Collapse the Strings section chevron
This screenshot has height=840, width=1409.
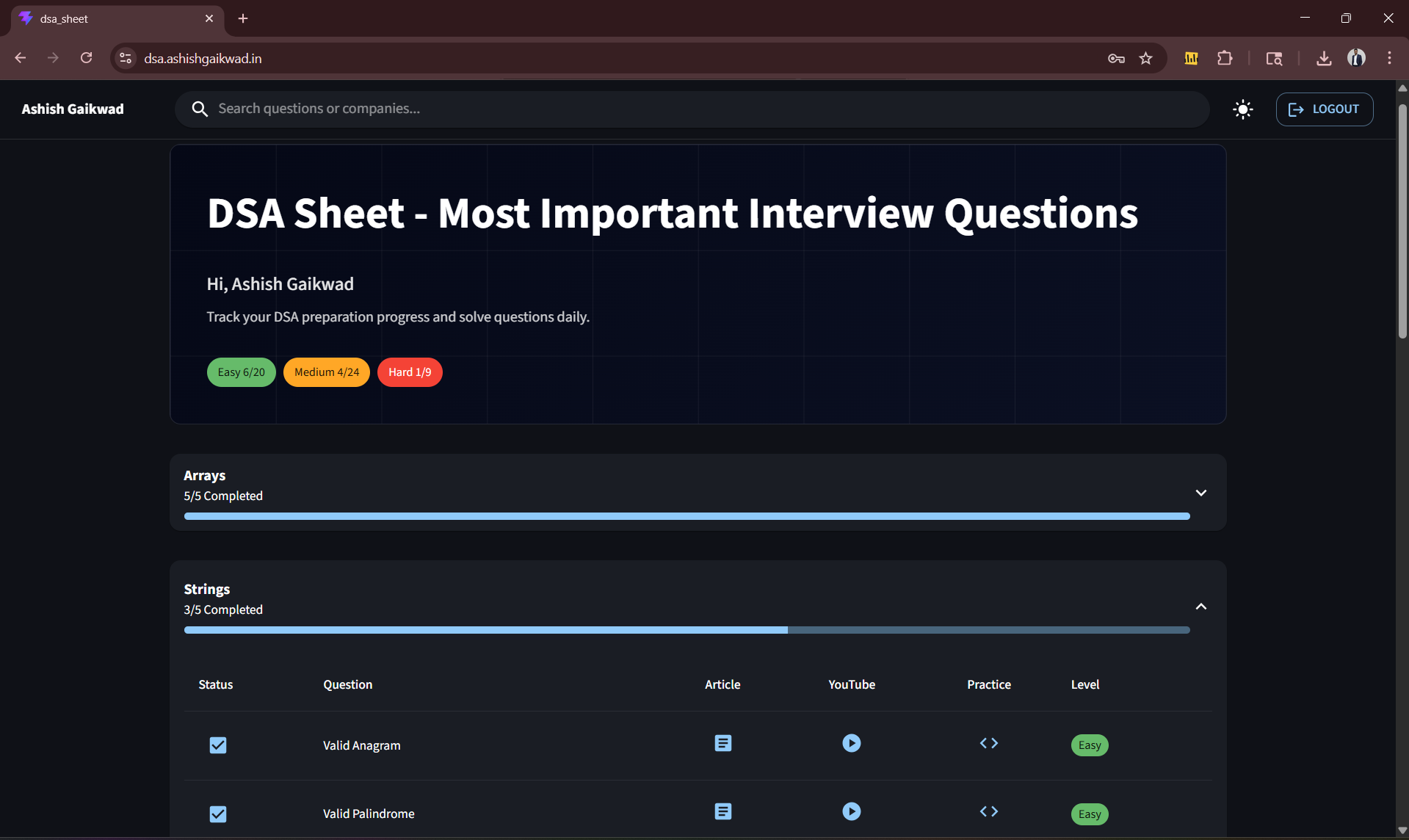[1201, 607]
